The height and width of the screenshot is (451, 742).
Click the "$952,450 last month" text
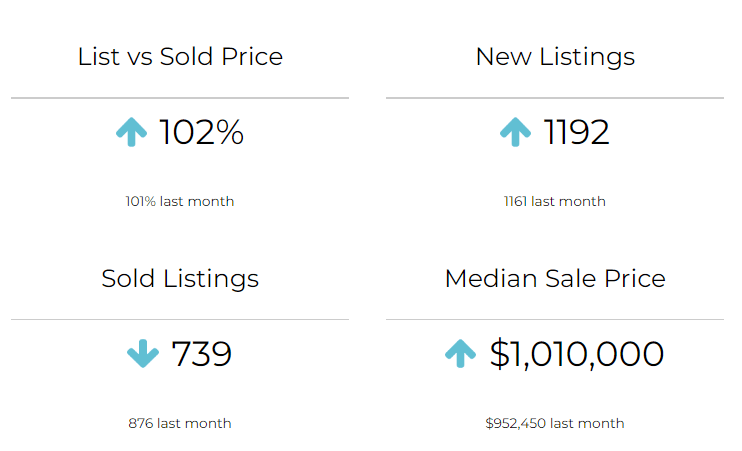pyautogui.click(x=555, y=423)
